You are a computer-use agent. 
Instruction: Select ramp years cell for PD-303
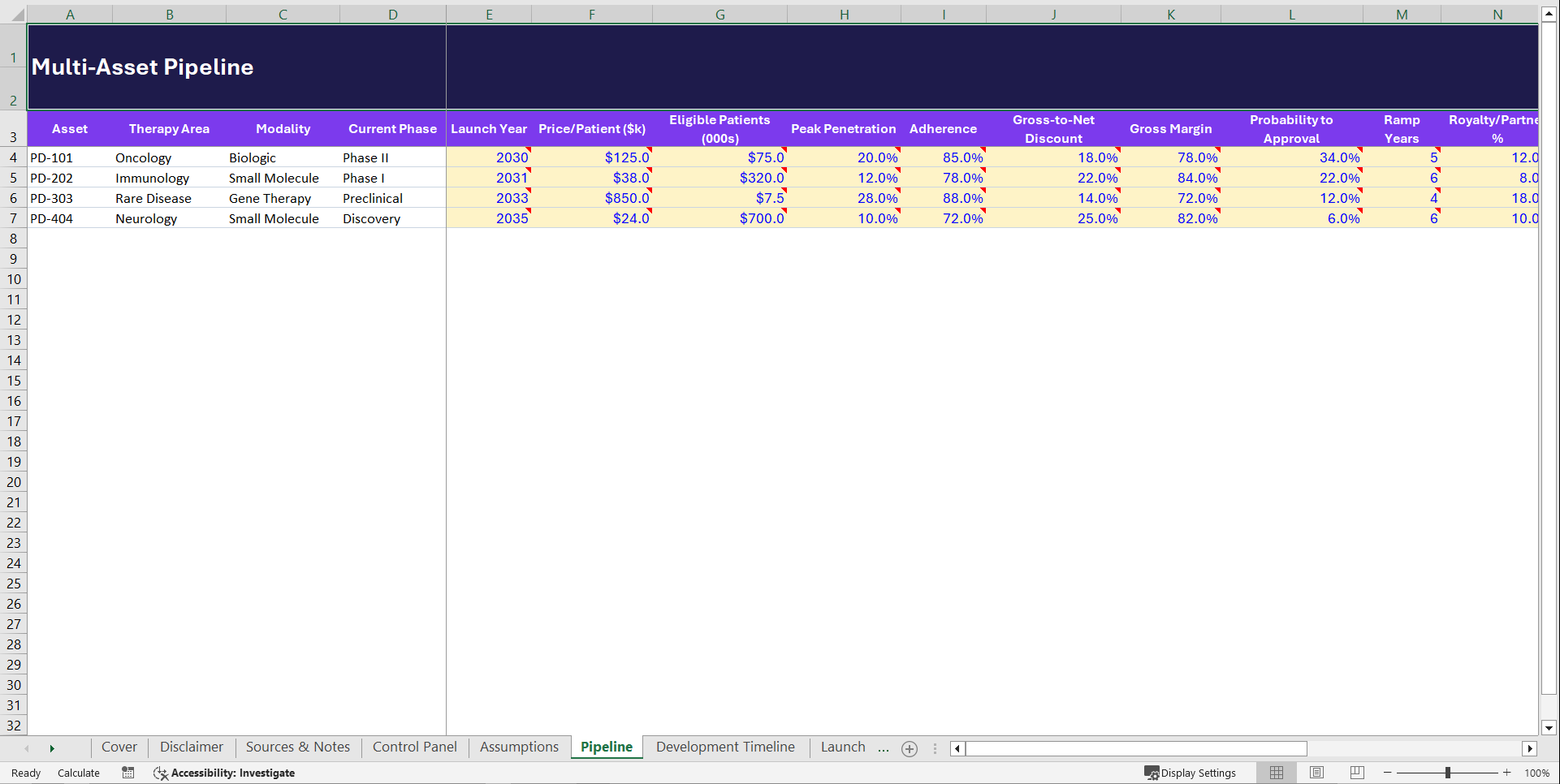pos(1402,198)
